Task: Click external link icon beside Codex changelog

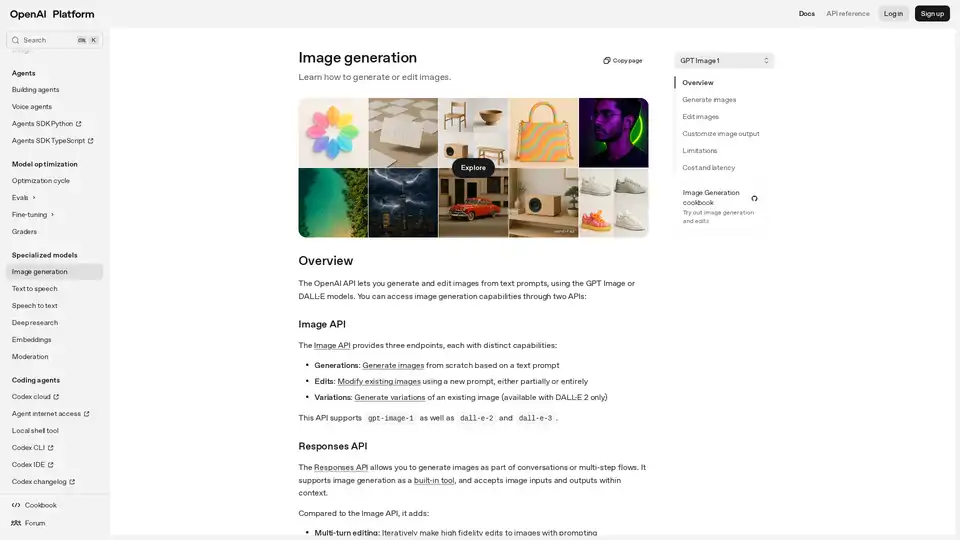Action: click(72, 482)
